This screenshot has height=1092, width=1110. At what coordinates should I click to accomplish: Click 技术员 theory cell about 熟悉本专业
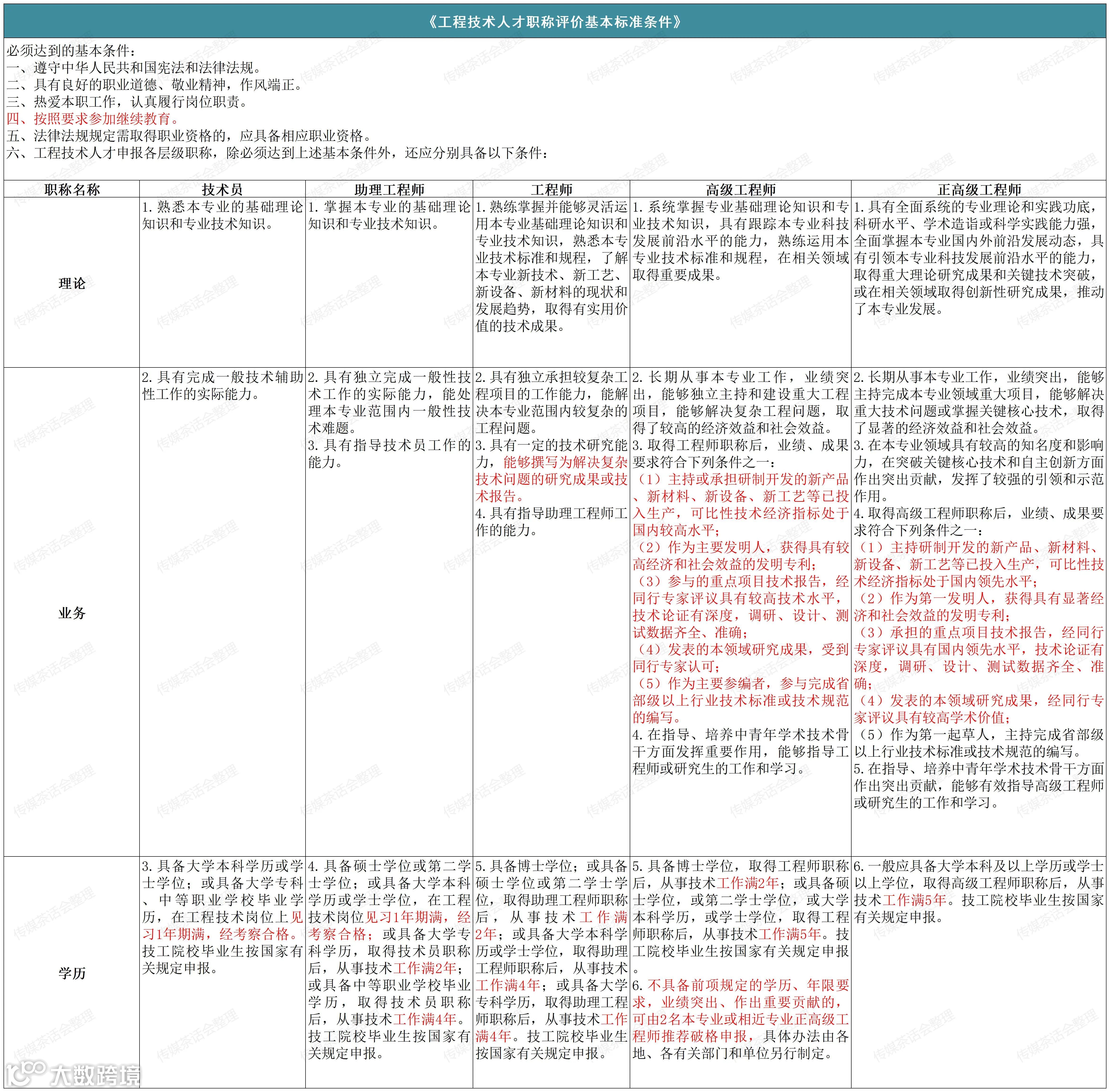coord(222,216)
